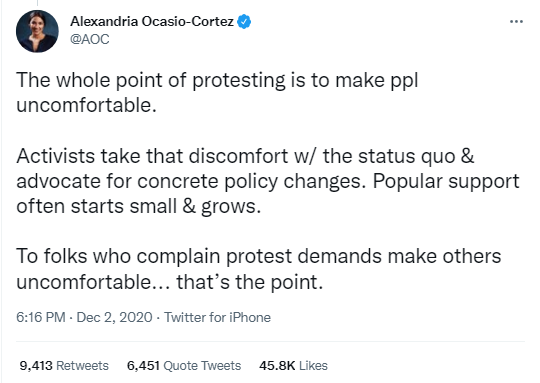
Task: Click the 'Likes' label text
Action: 313,365
